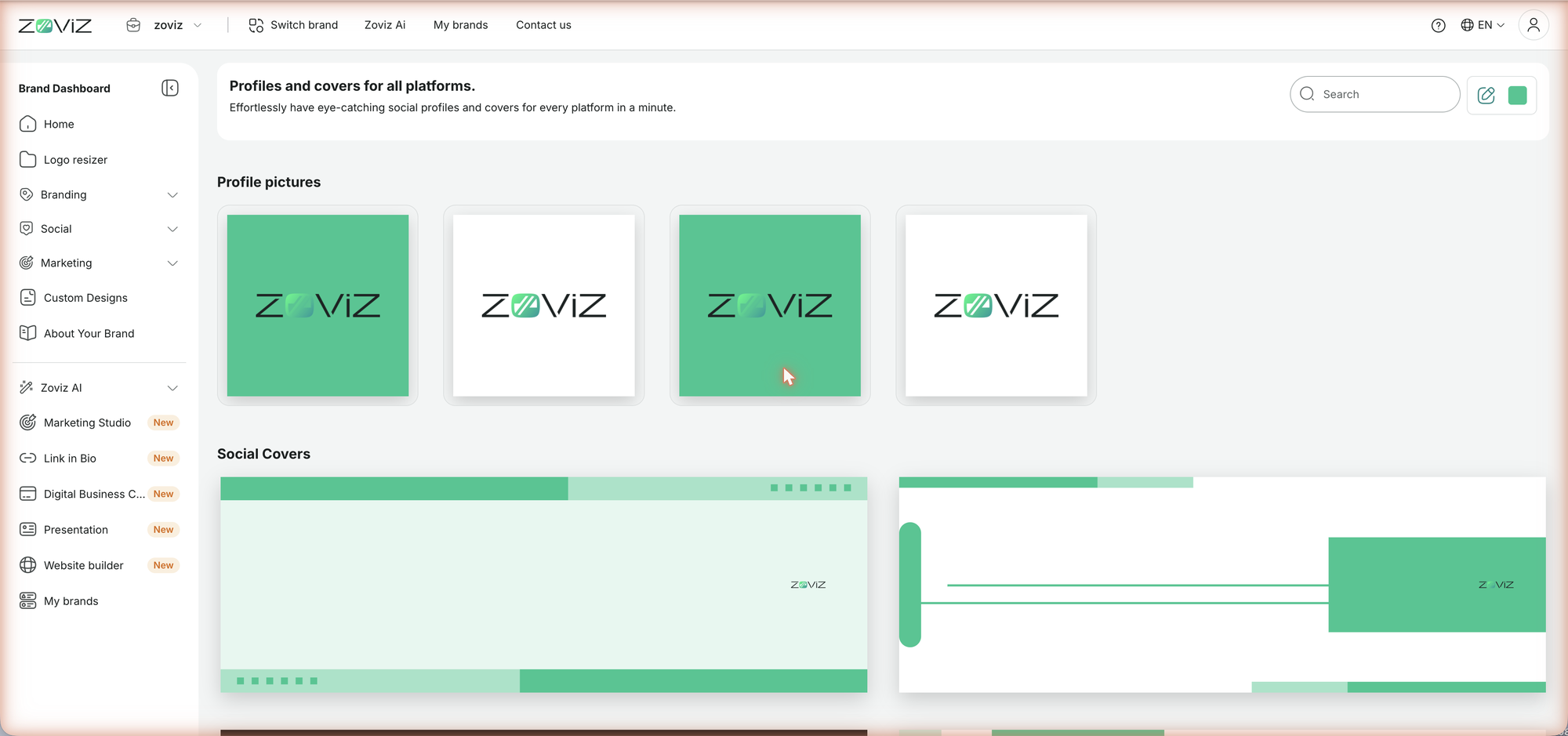This screenshot has width=1568, height=736.
Task: Open the EN language dropdown
Action: coord(1483,25)
